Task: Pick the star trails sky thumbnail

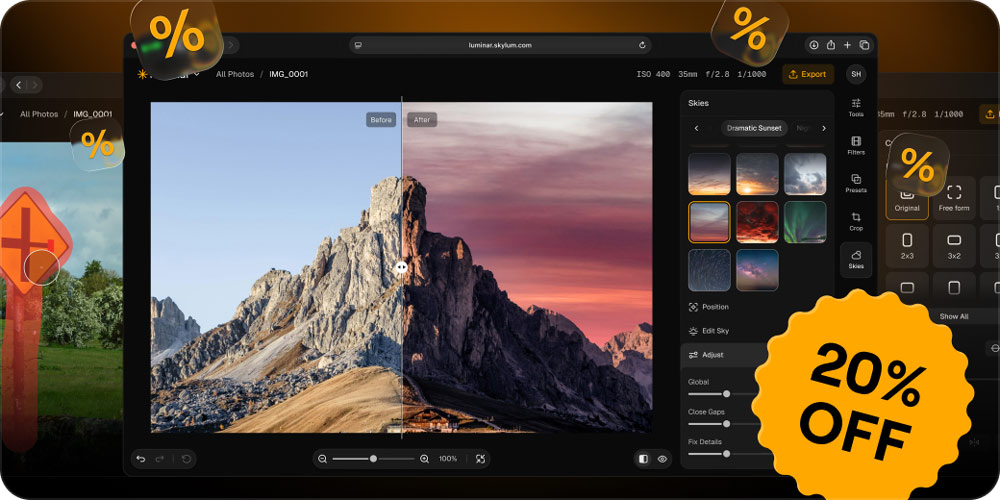Action: [709, 270]
